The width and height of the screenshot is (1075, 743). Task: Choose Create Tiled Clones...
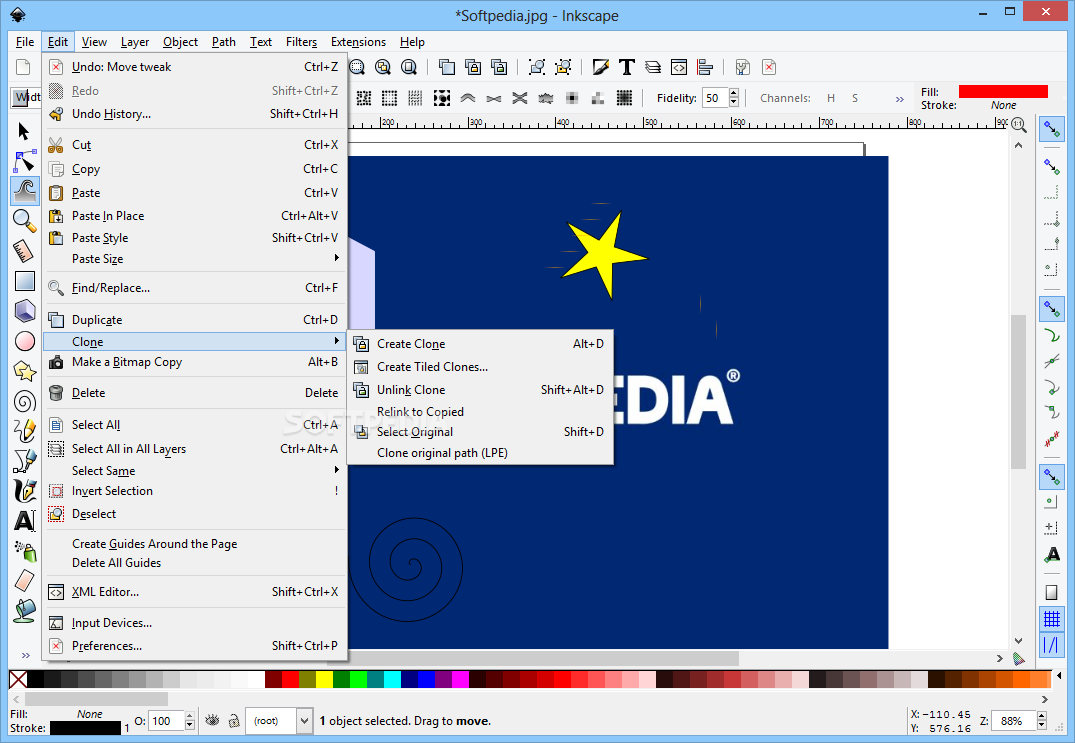pos(481,367)
